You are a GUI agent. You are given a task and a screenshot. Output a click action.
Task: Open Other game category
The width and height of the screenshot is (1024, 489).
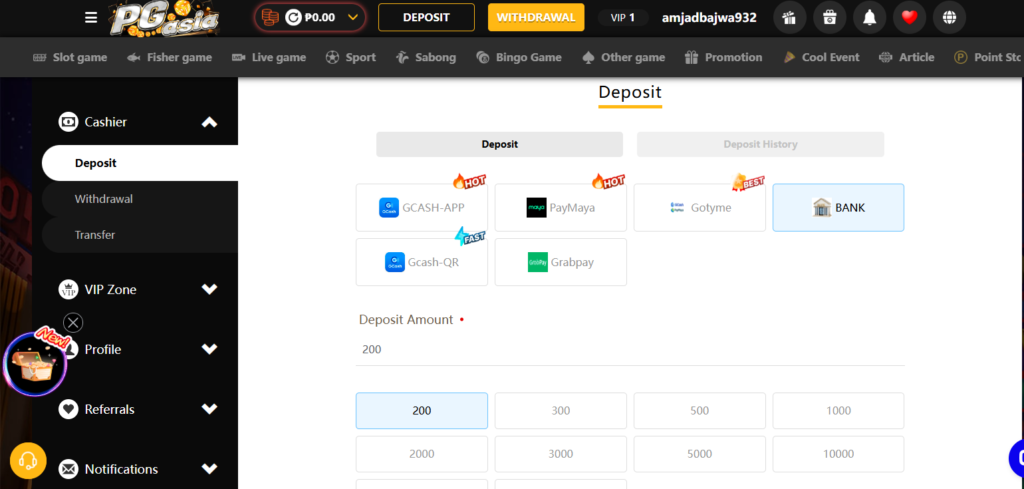click(x=623, y=57)
